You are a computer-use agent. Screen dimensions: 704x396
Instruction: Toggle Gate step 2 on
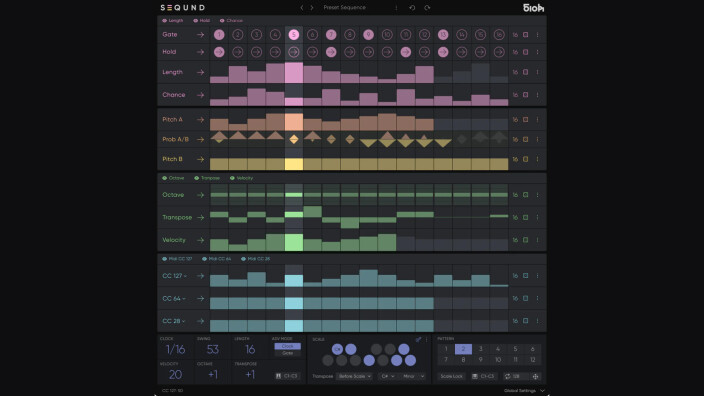pyautogui.click(x=238, y=35)
